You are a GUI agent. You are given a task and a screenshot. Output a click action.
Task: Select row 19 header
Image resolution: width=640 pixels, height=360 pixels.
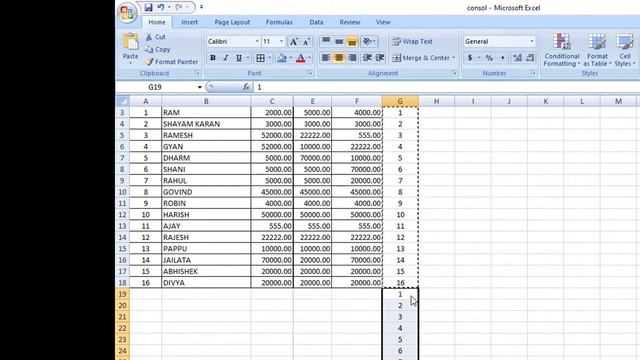122,294
